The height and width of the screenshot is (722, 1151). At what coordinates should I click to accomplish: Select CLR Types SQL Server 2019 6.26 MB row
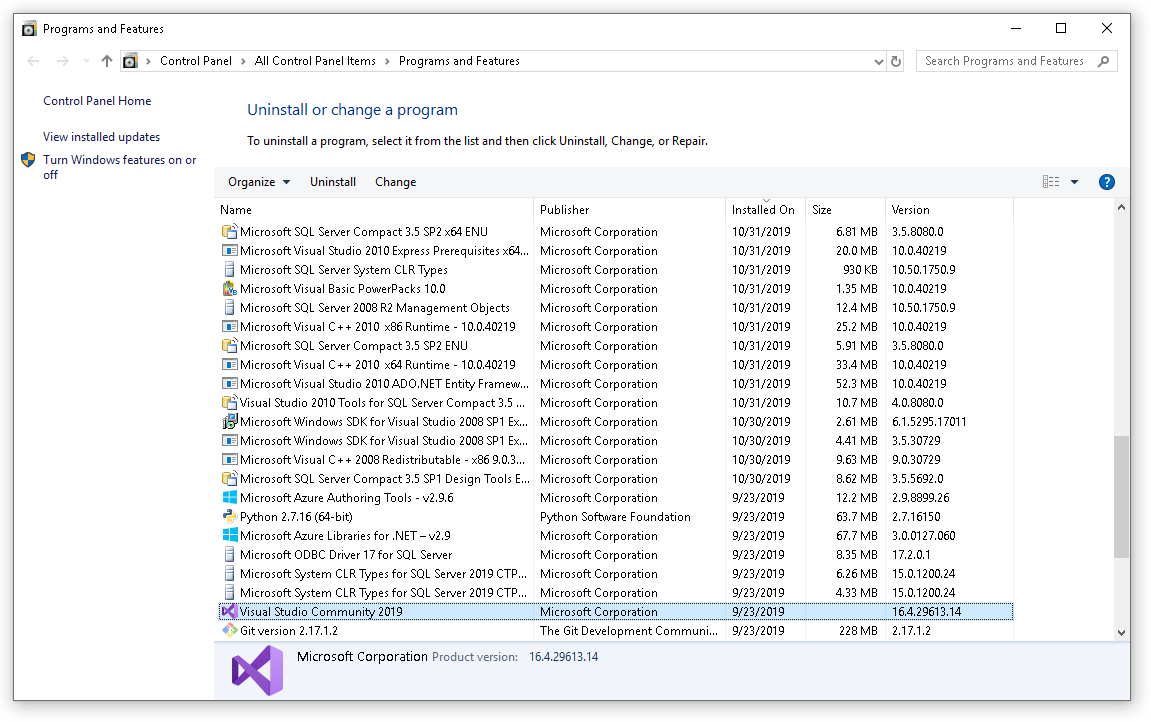(616, 575)
